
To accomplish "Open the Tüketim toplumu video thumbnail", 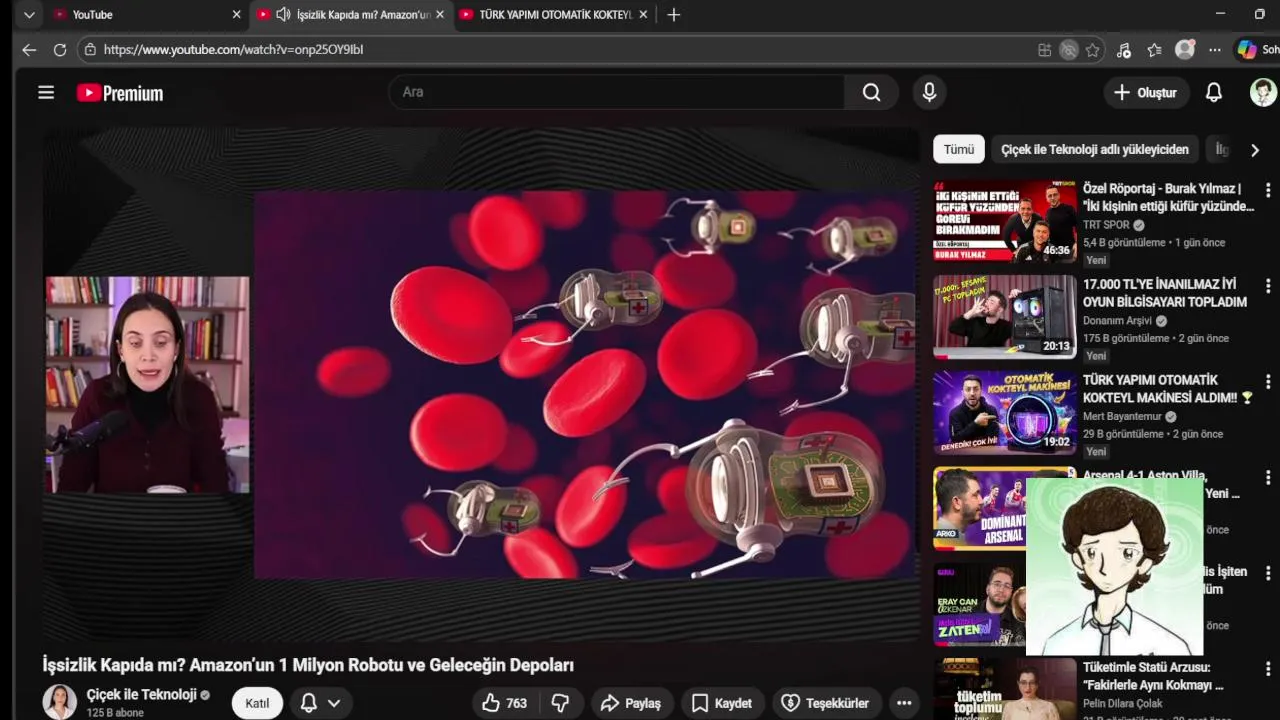I will (x=1005, y=689).
